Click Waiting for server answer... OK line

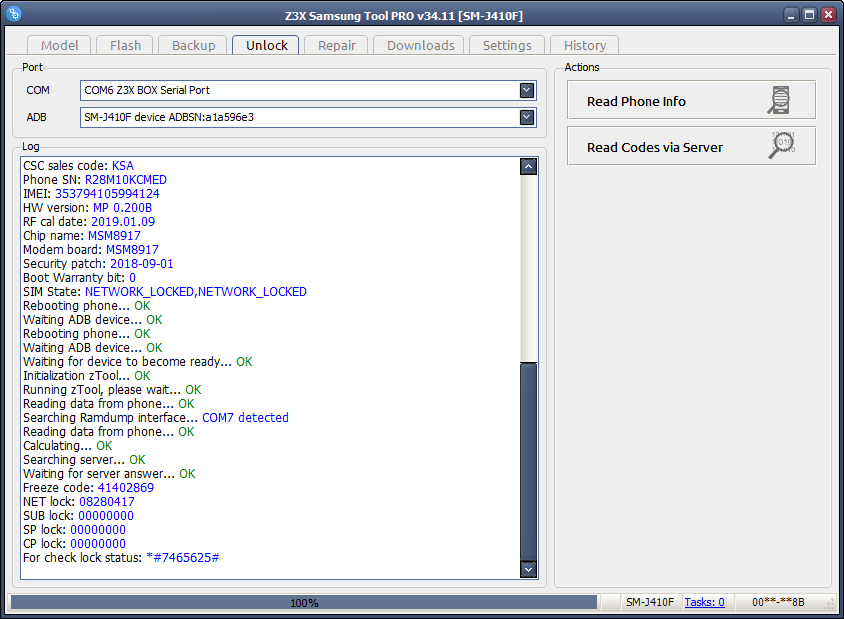[109, 474]
